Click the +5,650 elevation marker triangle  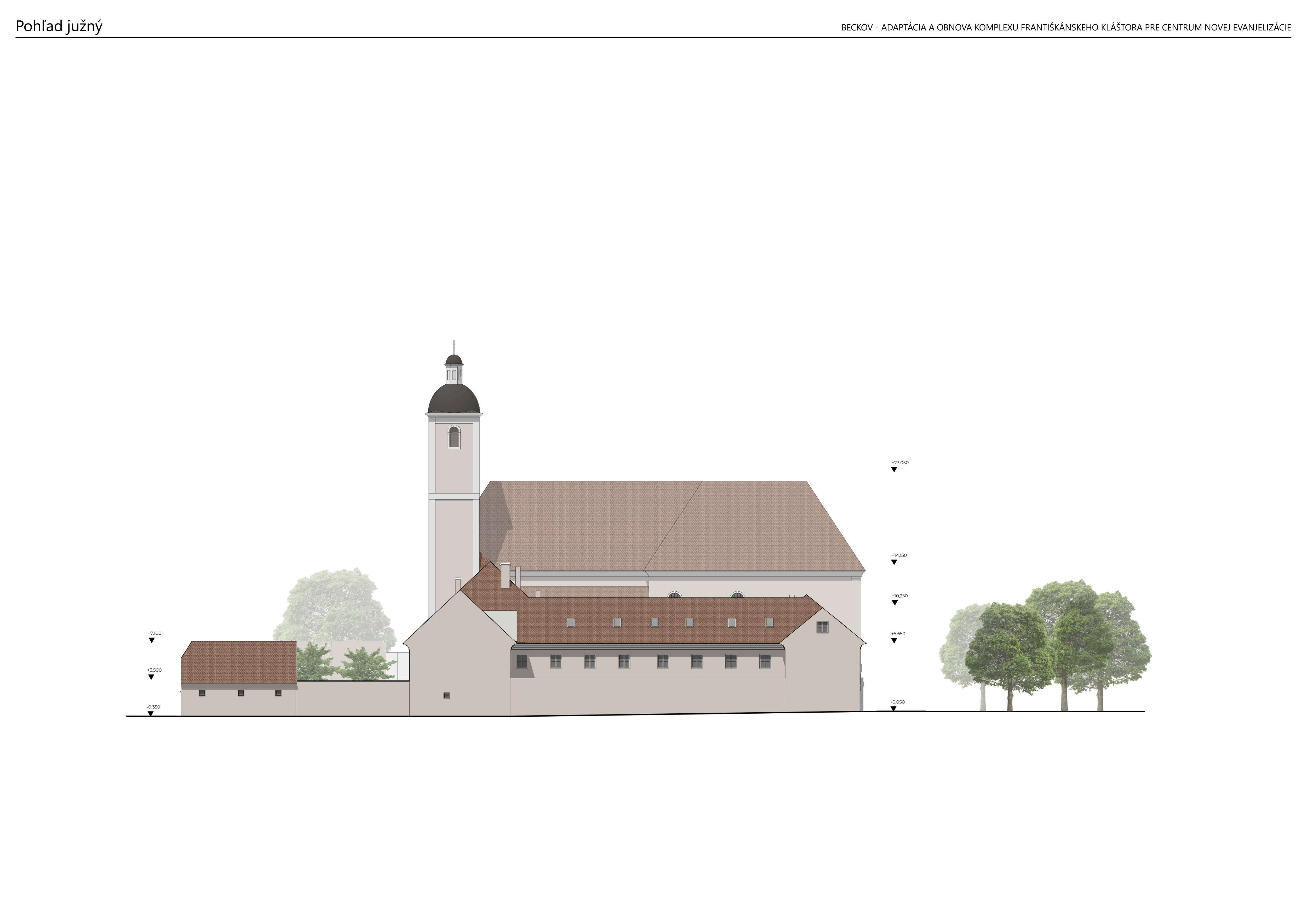click(894, 641)
